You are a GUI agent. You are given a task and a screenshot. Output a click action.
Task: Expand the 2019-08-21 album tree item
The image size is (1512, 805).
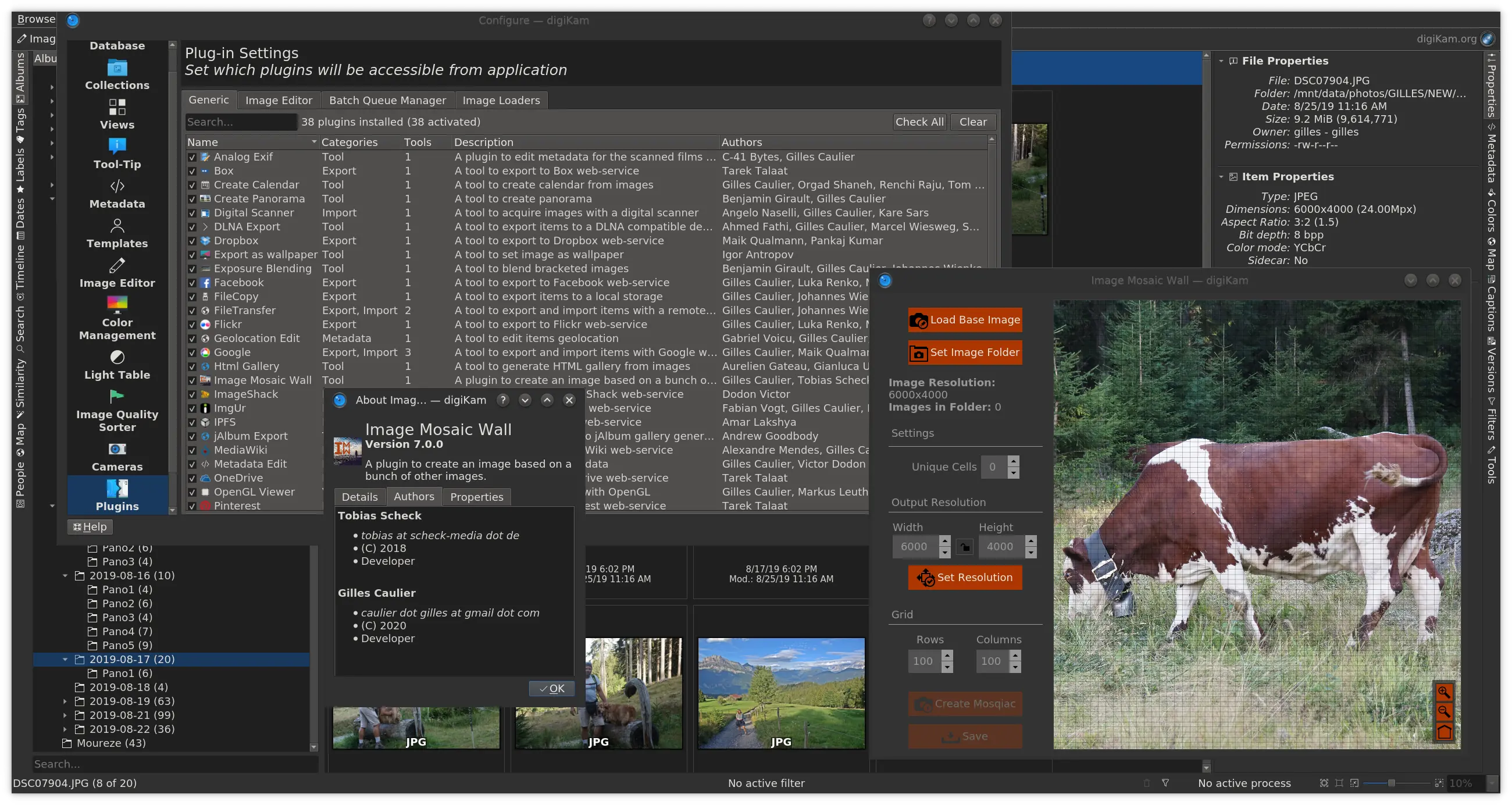tap(65, 715)
